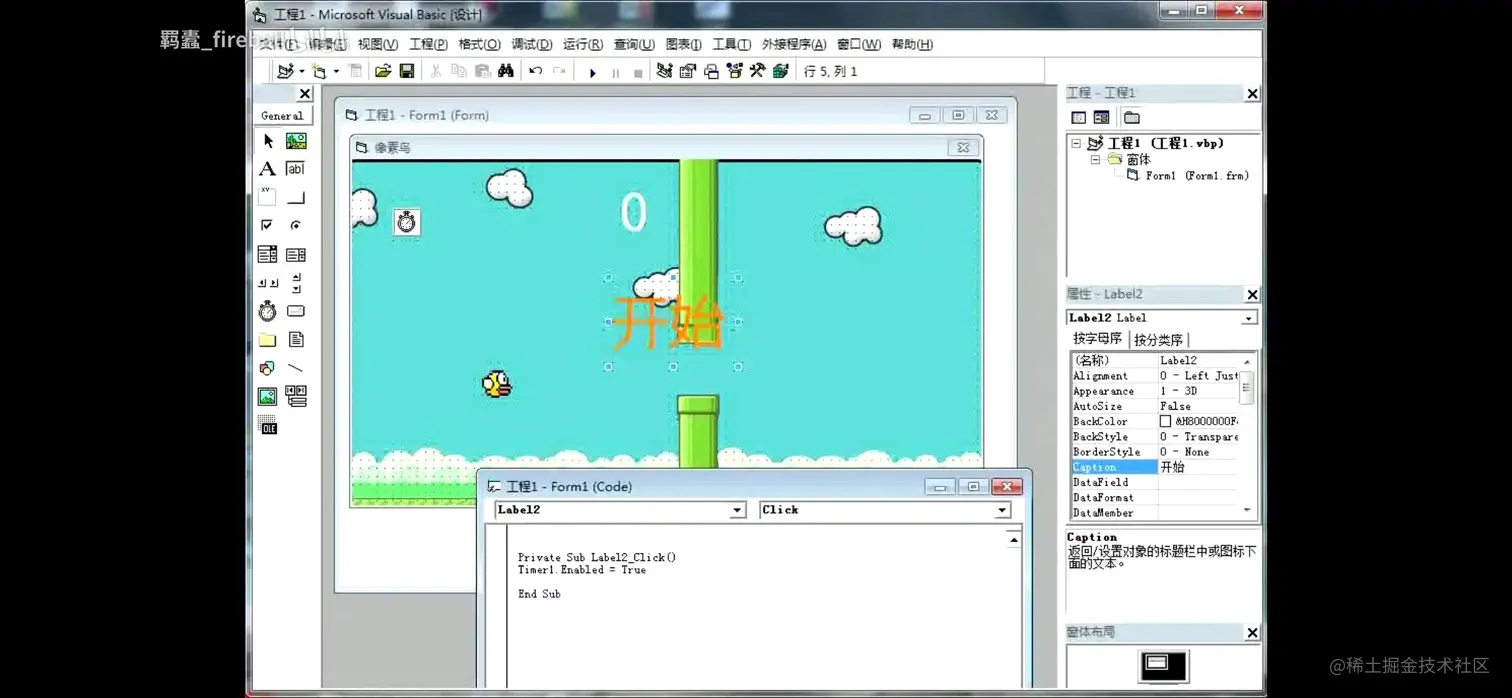Click the Undo toolbar button
Viewport: 1512px width, 698px height.
(x=536, y=71)
